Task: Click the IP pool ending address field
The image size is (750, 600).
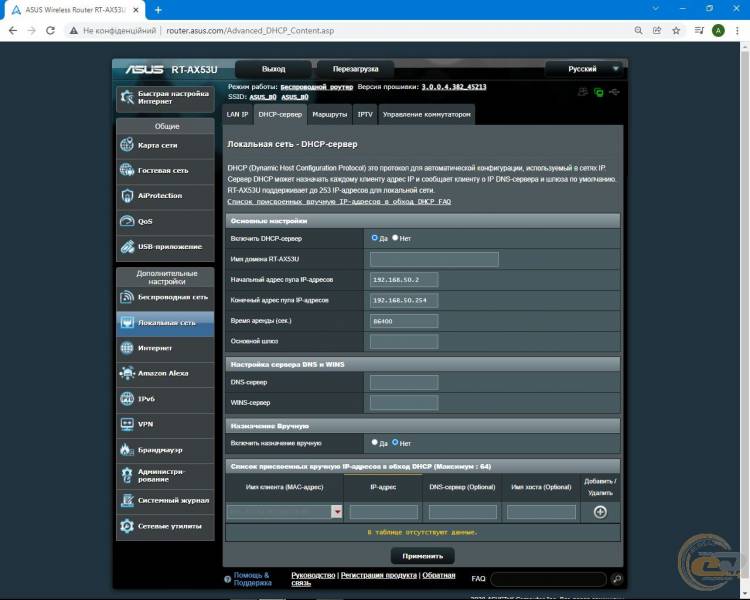Action: (404, 300)
